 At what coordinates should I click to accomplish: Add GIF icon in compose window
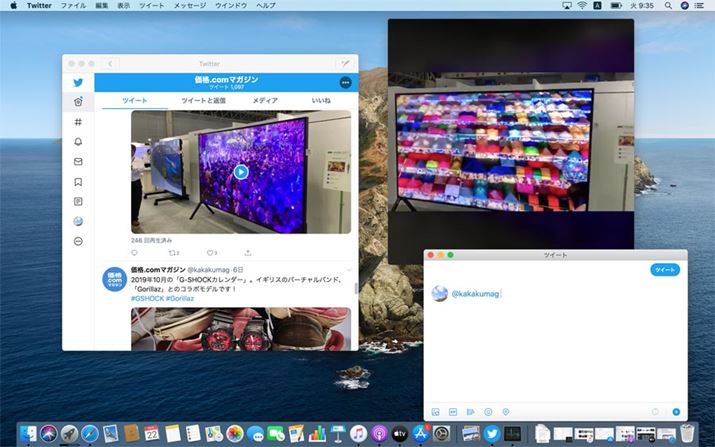pos(453,412)
